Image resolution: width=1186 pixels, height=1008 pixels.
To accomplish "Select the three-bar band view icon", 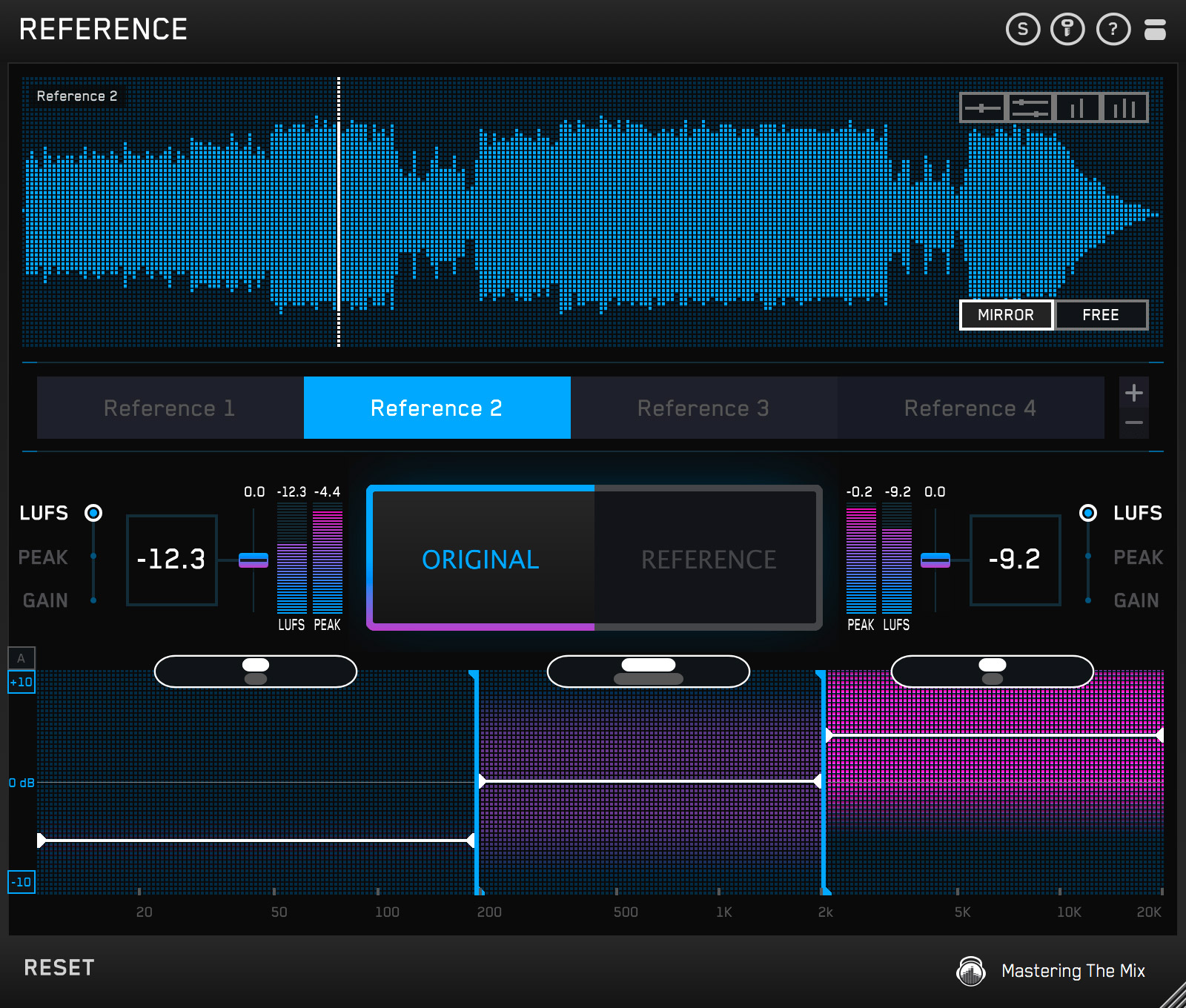I will point(1124,108).
